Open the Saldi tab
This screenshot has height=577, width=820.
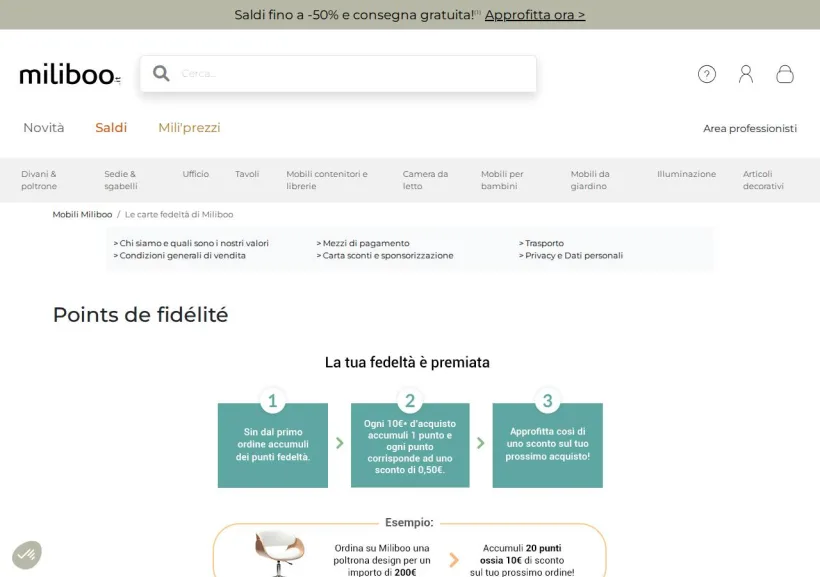(111, 128)
